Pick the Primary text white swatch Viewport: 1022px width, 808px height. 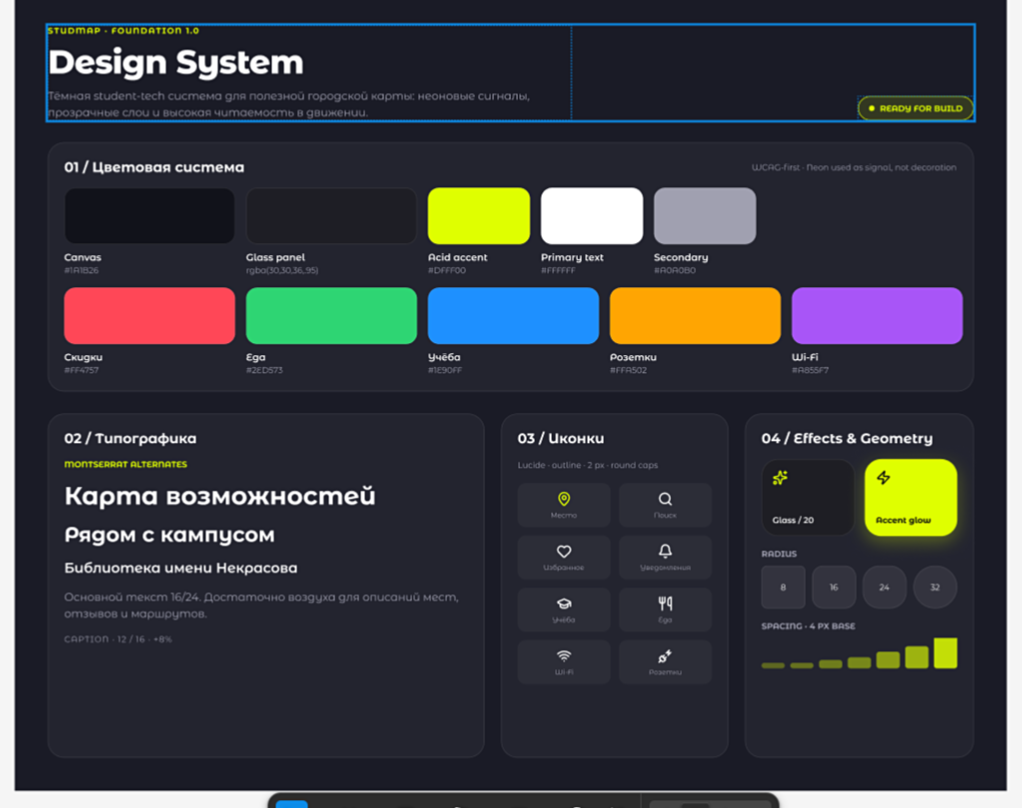point(592,216)
